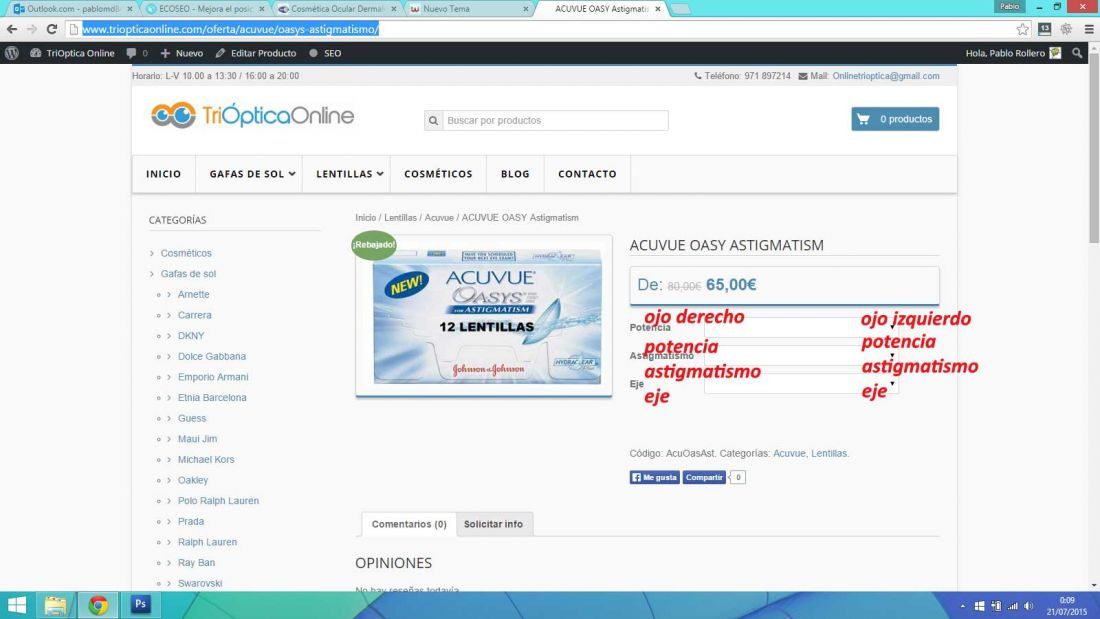Open Windows Start button
This screenshot has width=1100, height=619.
[16, 605]
